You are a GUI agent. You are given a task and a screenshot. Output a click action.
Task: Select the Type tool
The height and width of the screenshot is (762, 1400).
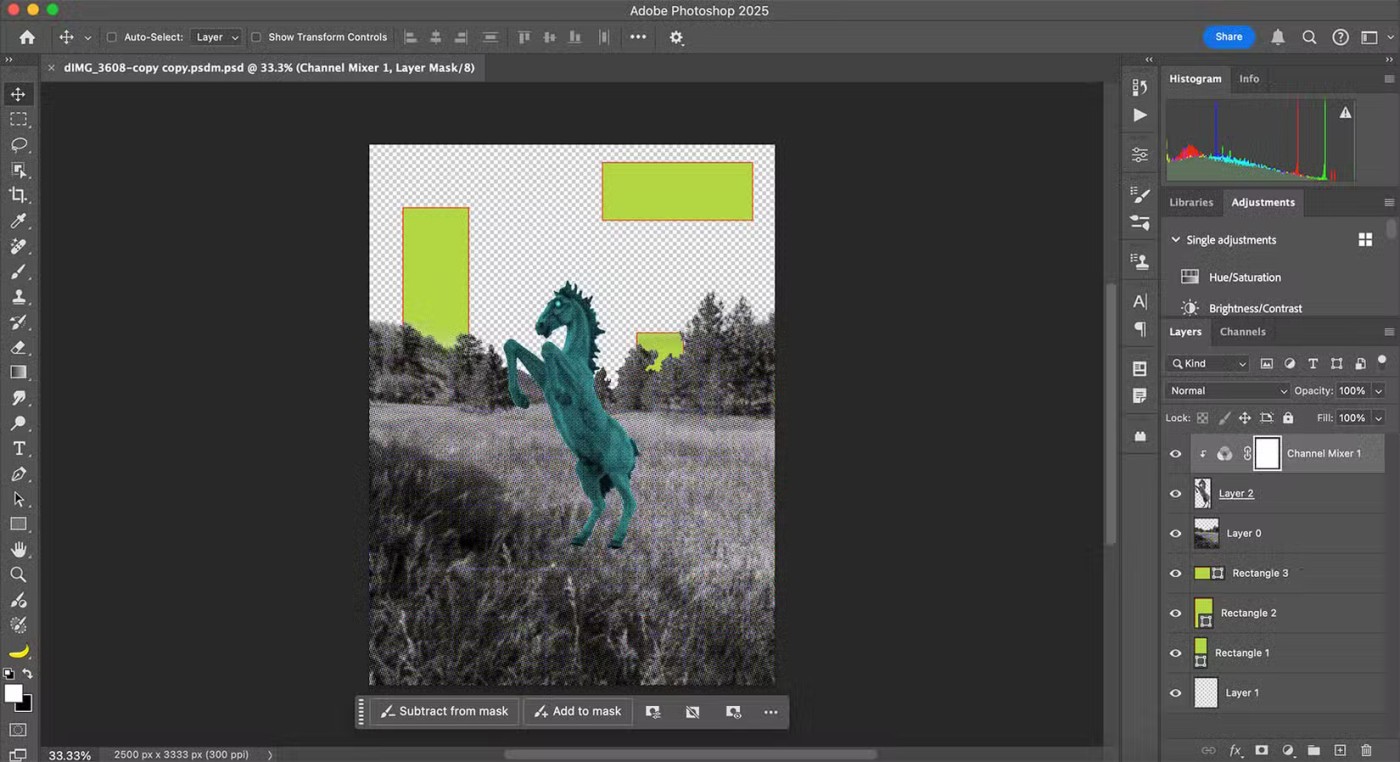pyautogui.click(x=18, y=448)
